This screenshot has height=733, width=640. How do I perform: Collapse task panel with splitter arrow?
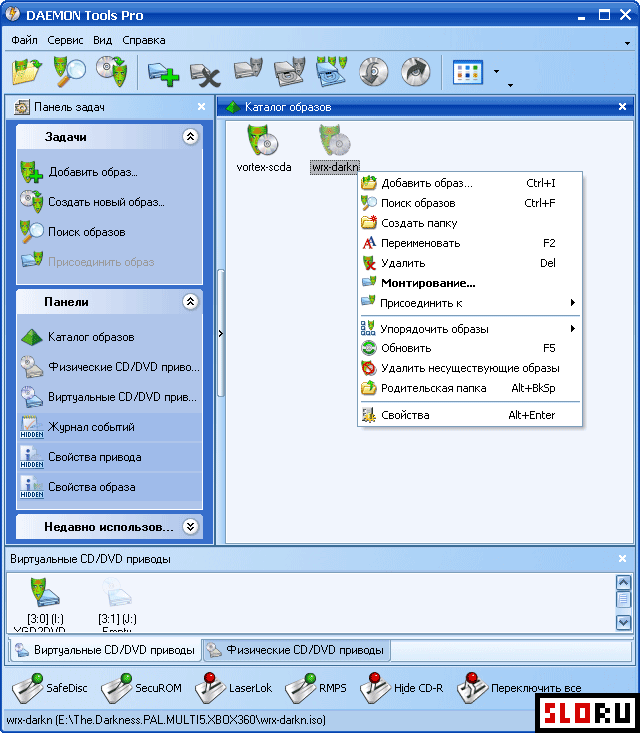pos(221,333)
